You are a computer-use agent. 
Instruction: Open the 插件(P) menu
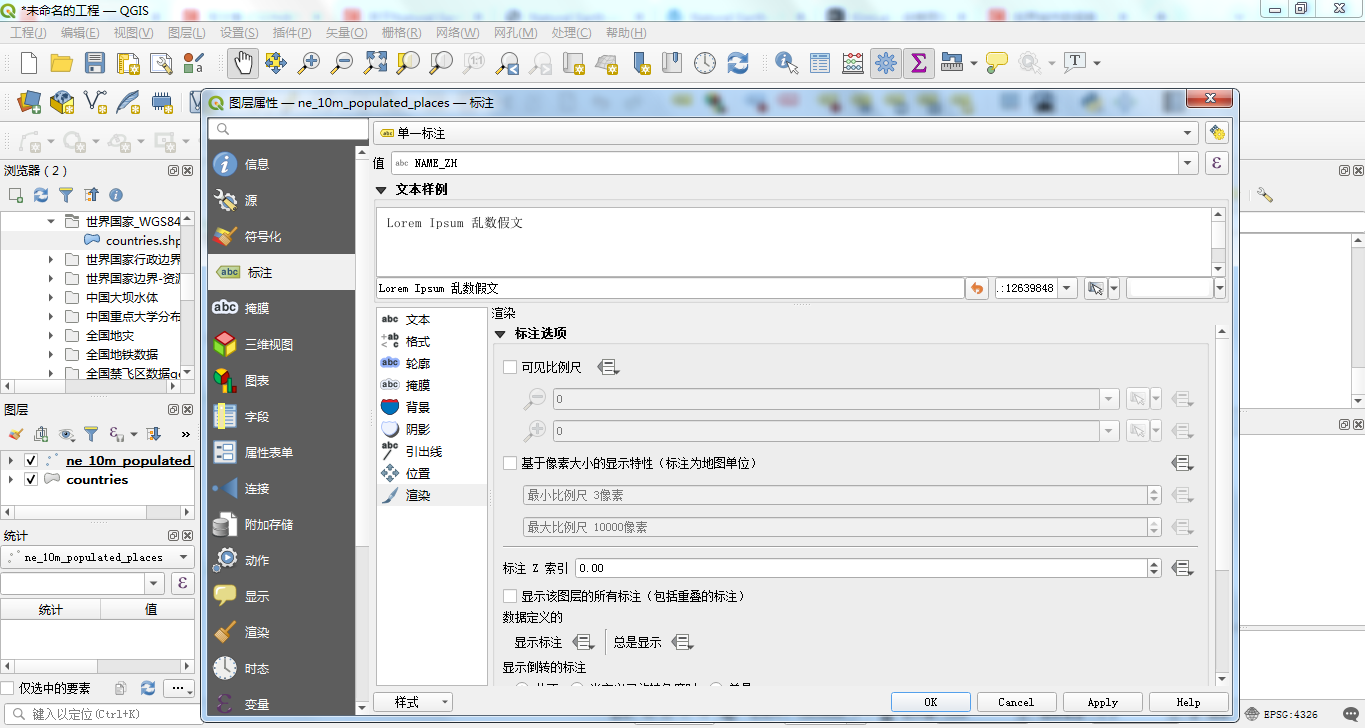pos(291,32)
